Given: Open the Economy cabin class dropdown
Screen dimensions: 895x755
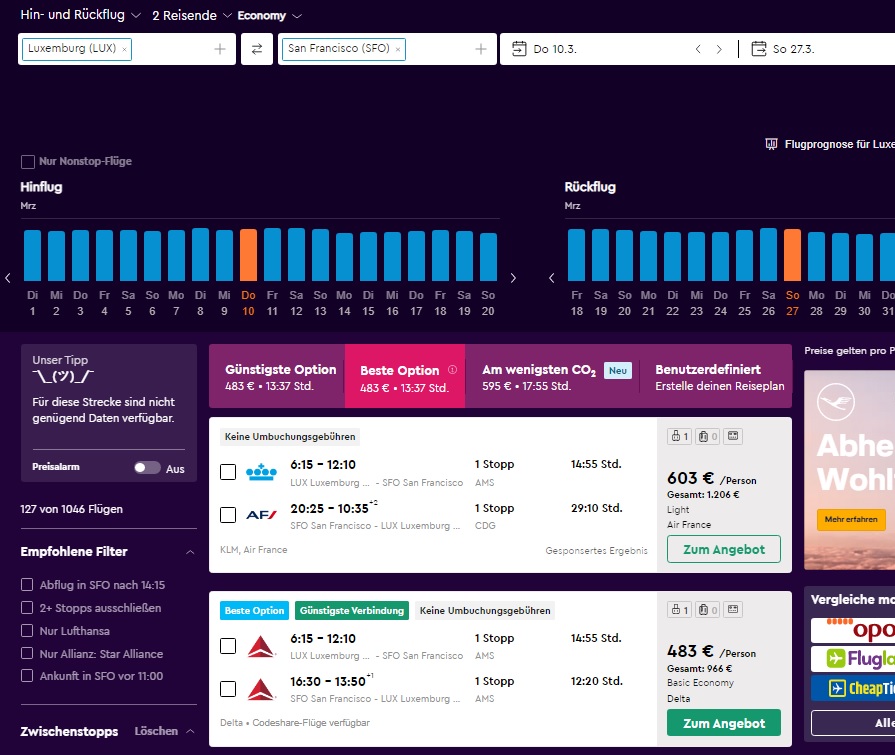Looking at the screenshot, I should pyautogui.click(x=269, y=16).
